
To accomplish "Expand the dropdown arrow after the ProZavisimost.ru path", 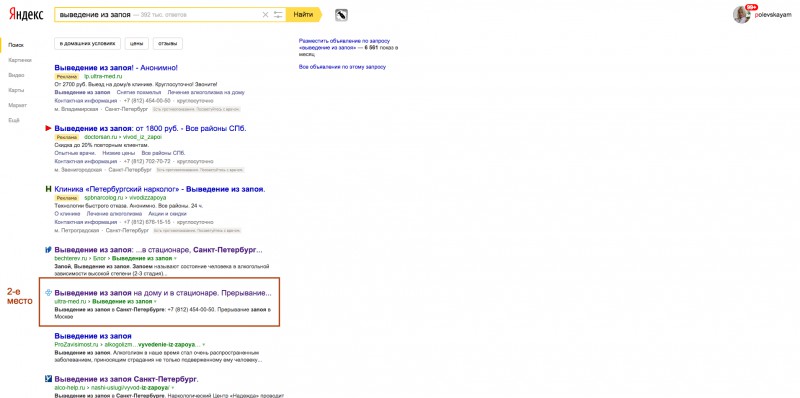I will click(x=205, y=345).
